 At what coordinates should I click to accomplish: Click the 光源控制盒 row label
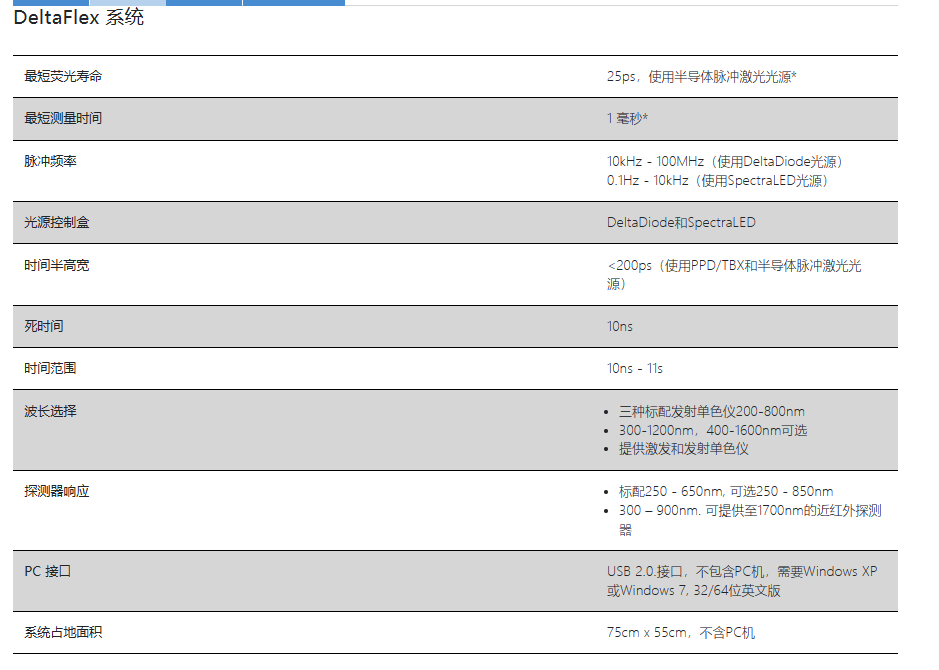[56, 223]
